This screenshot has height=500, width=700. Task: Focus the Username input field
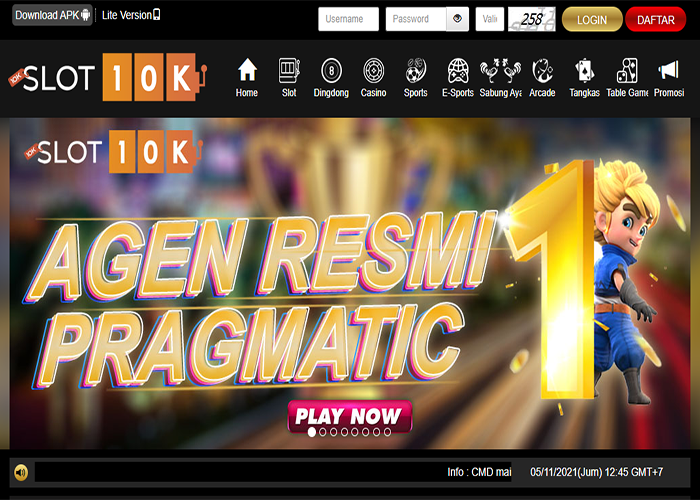pyautogui.click(x=348, y=19)
